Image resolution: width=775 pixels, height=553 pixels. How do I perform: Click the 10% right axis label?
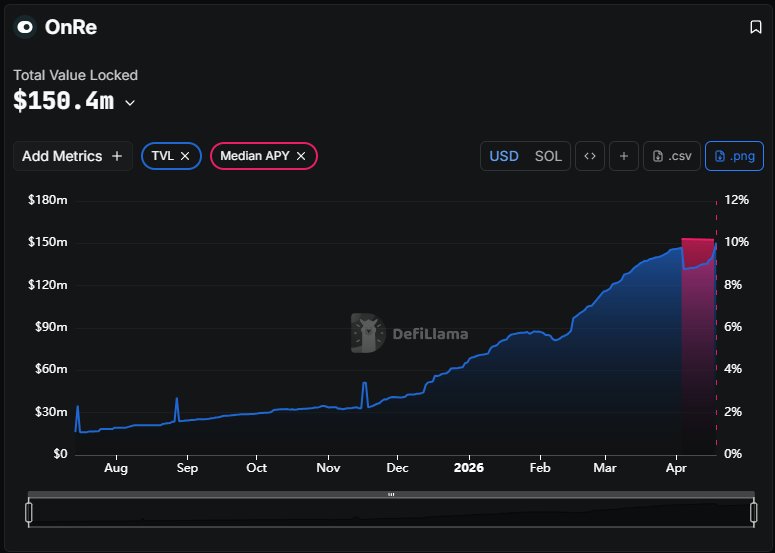736,242
